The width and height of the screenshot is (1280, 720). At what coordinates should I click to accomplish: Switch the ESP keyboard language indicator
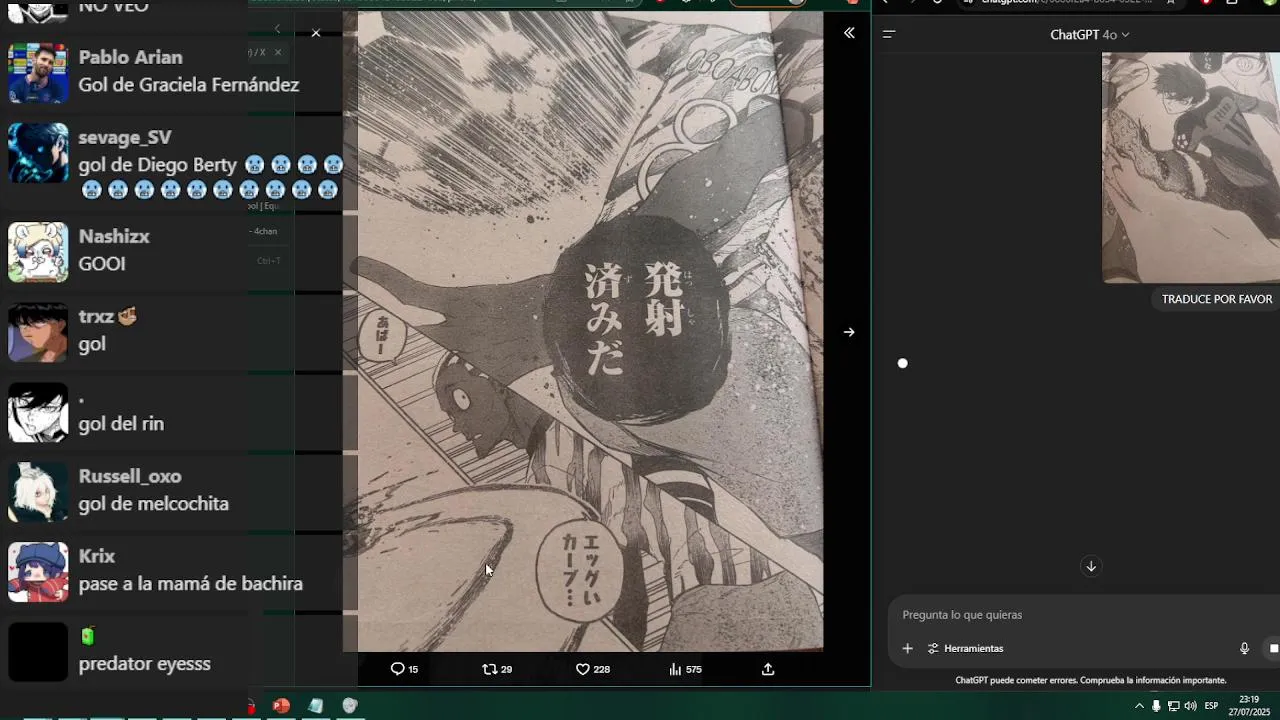coord(1211,706)
